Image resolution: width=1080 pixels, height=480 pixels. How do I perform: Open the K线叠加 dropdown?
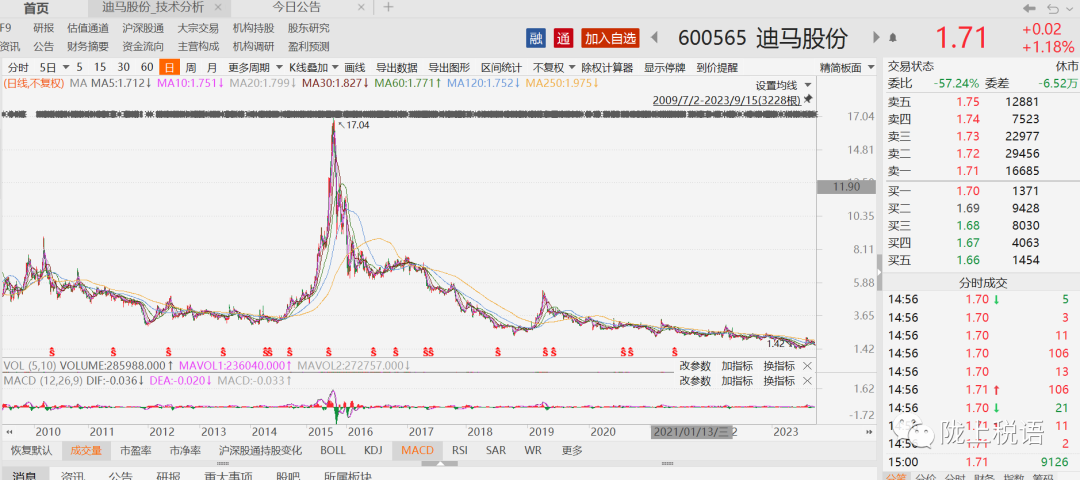click(x=334, y=67)
